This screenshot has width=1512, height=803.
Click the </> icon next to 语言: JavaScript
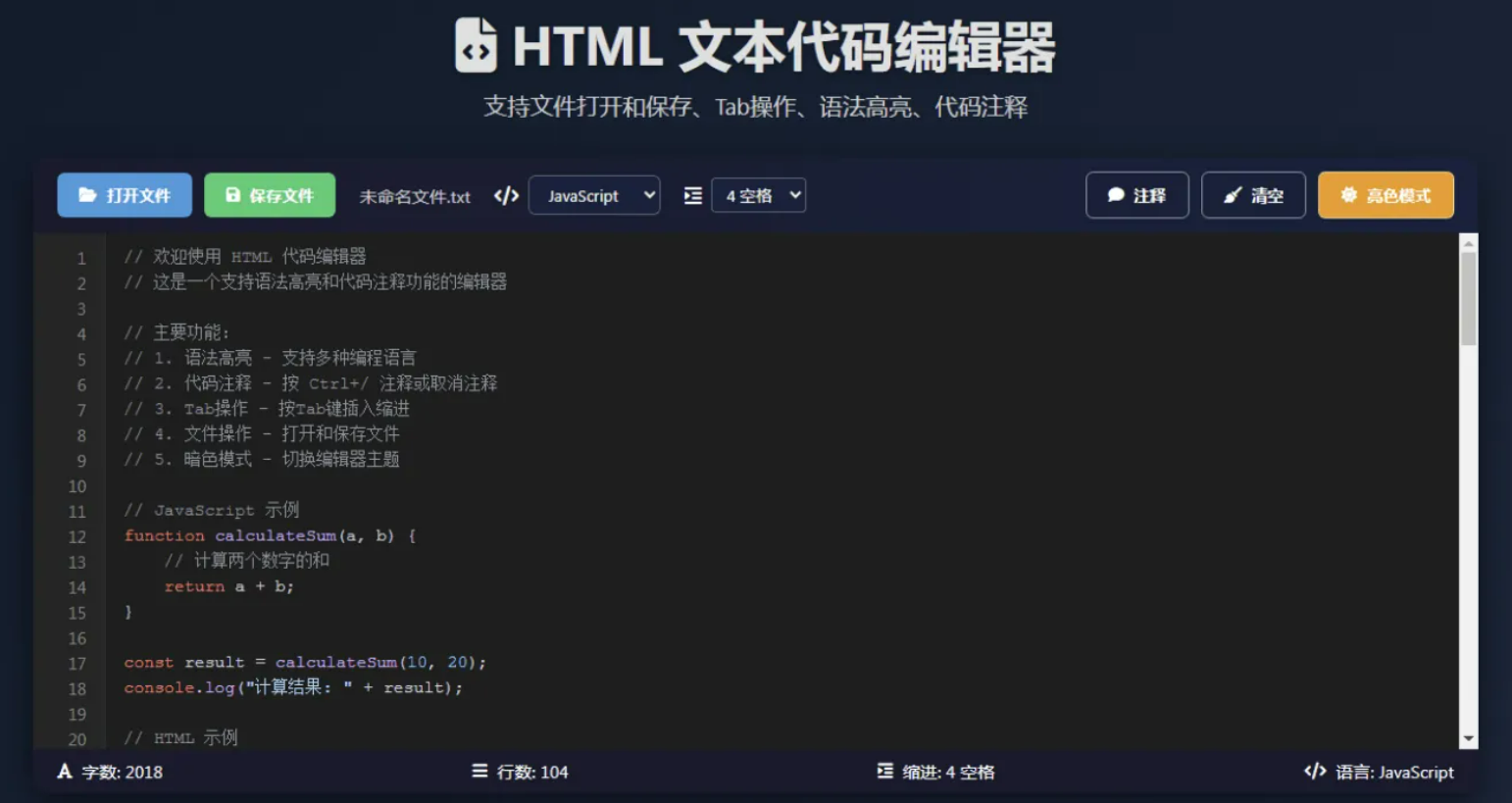pos(1314,772)
